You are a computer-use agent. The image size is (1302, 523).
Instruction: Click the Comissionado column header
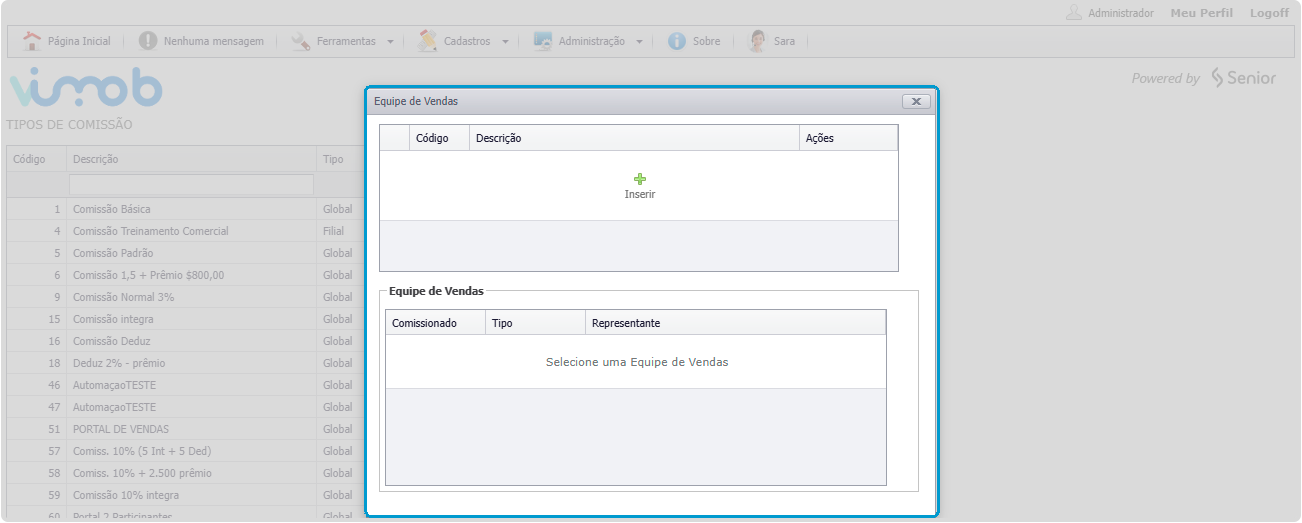436,323
